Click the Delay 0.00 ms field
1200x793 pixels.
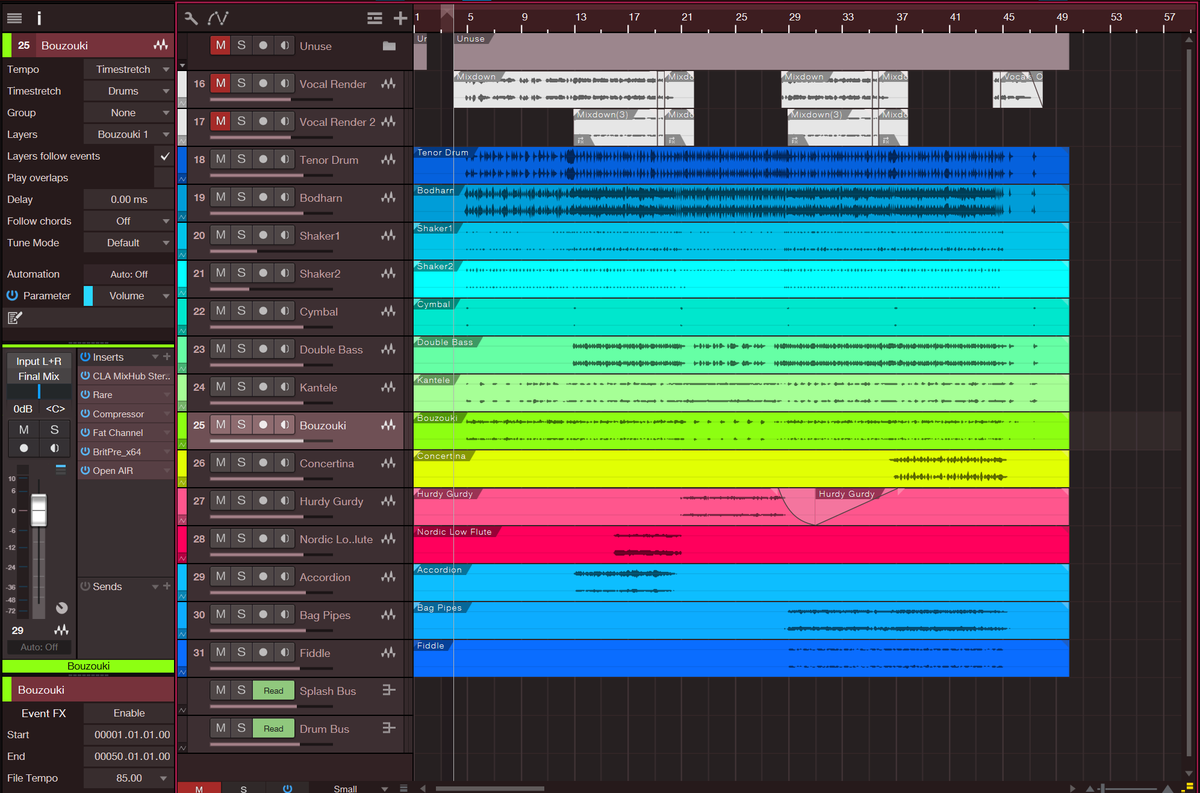pos(129,200)
